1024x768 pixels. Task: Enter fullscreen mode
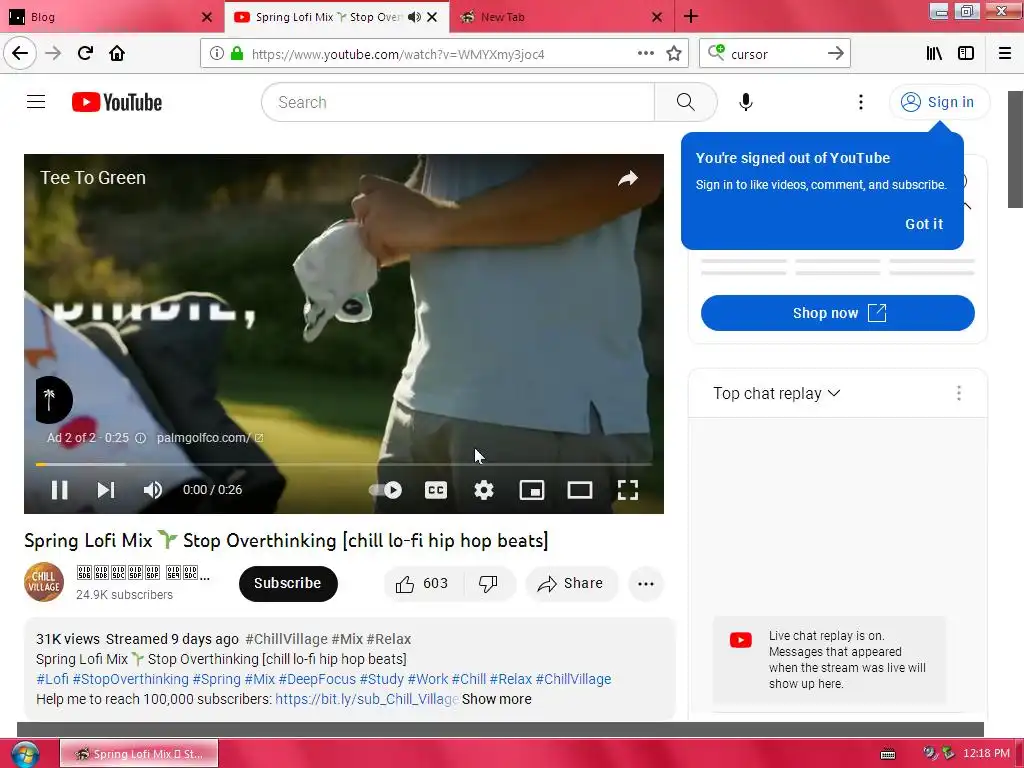(x=628, y=490)
